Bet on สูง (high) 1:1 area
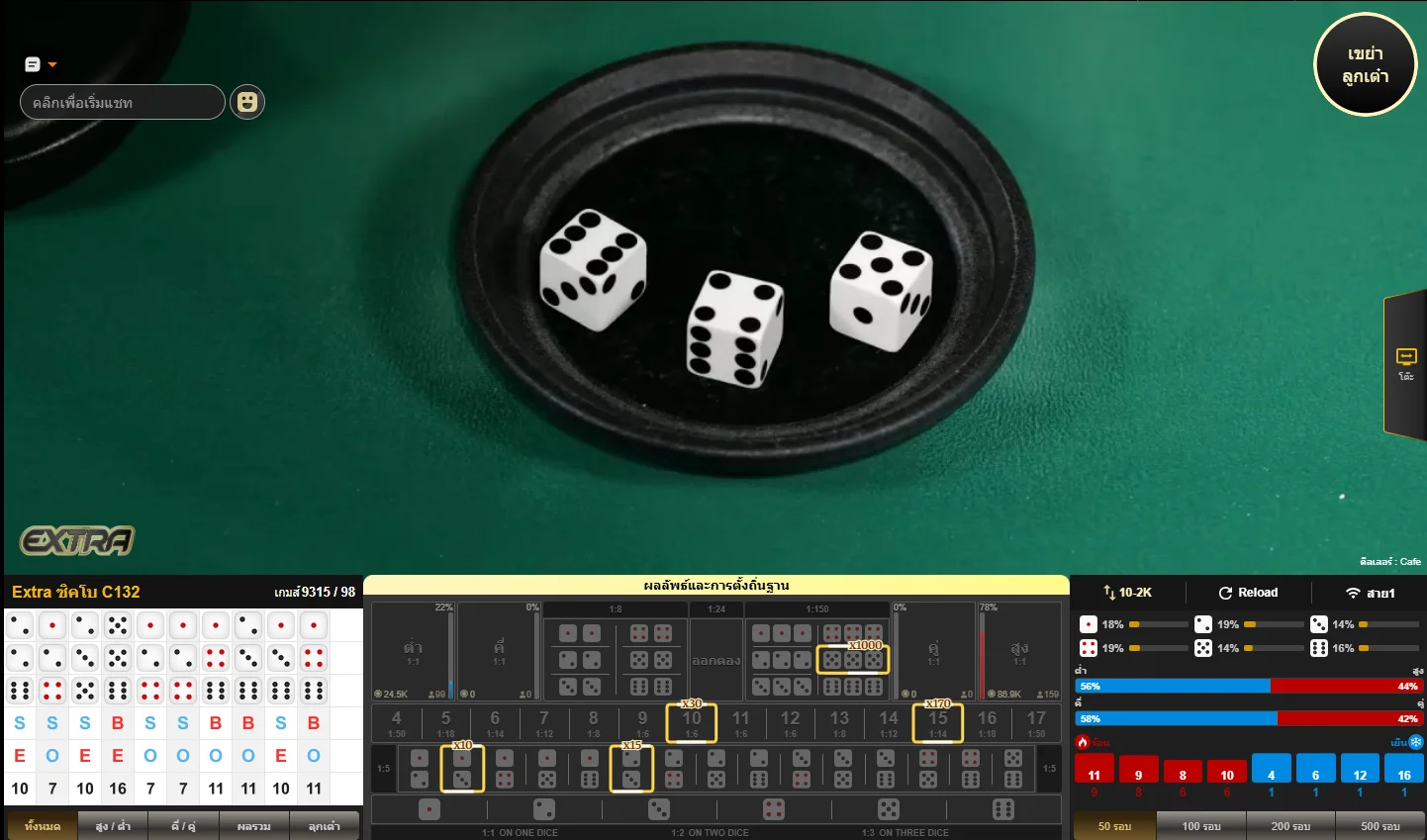The height and width of the screenshot is (840, 1427). [x=1019, y=651]
